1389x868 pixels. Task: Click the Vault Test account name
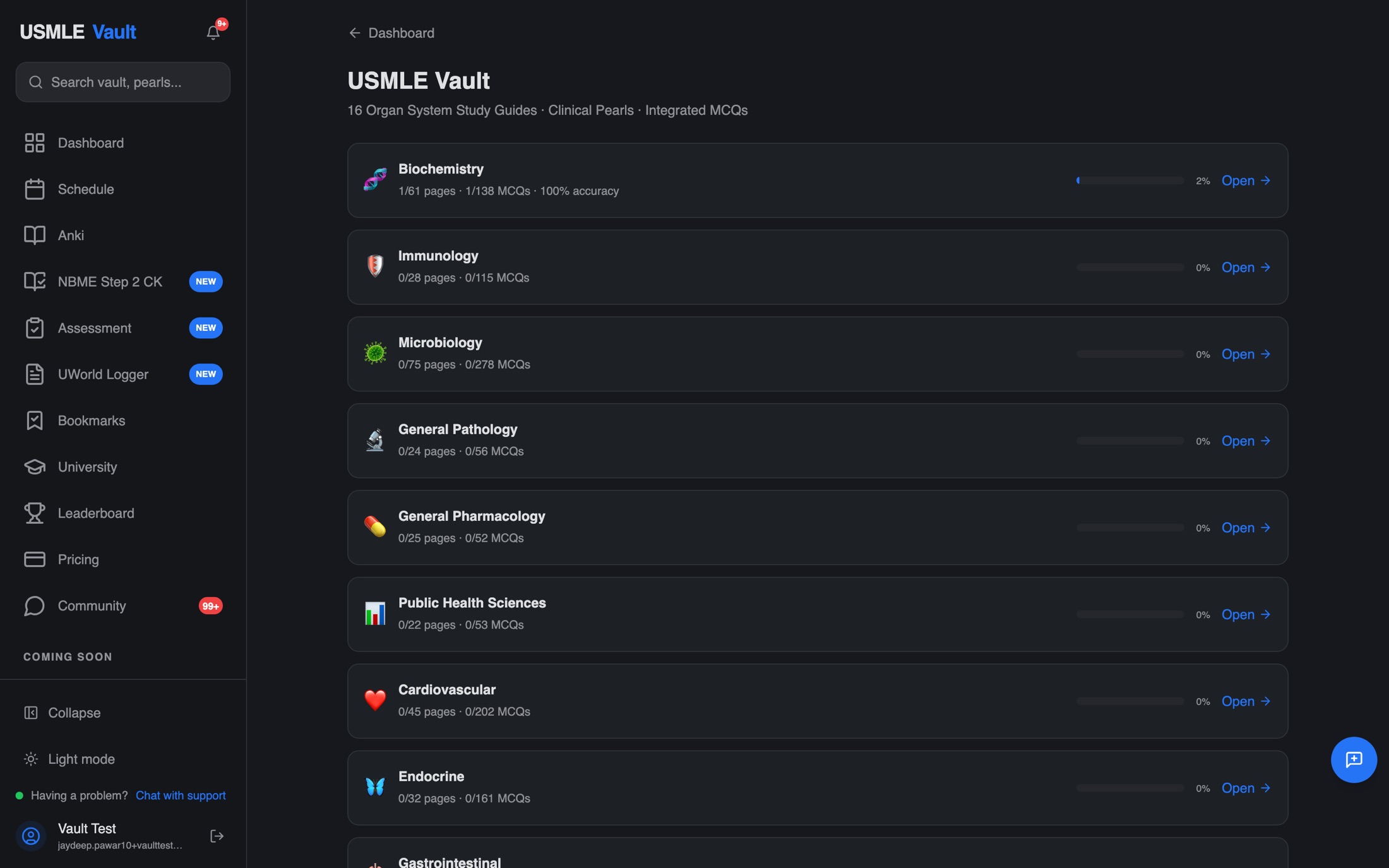(x=87, y=828)
